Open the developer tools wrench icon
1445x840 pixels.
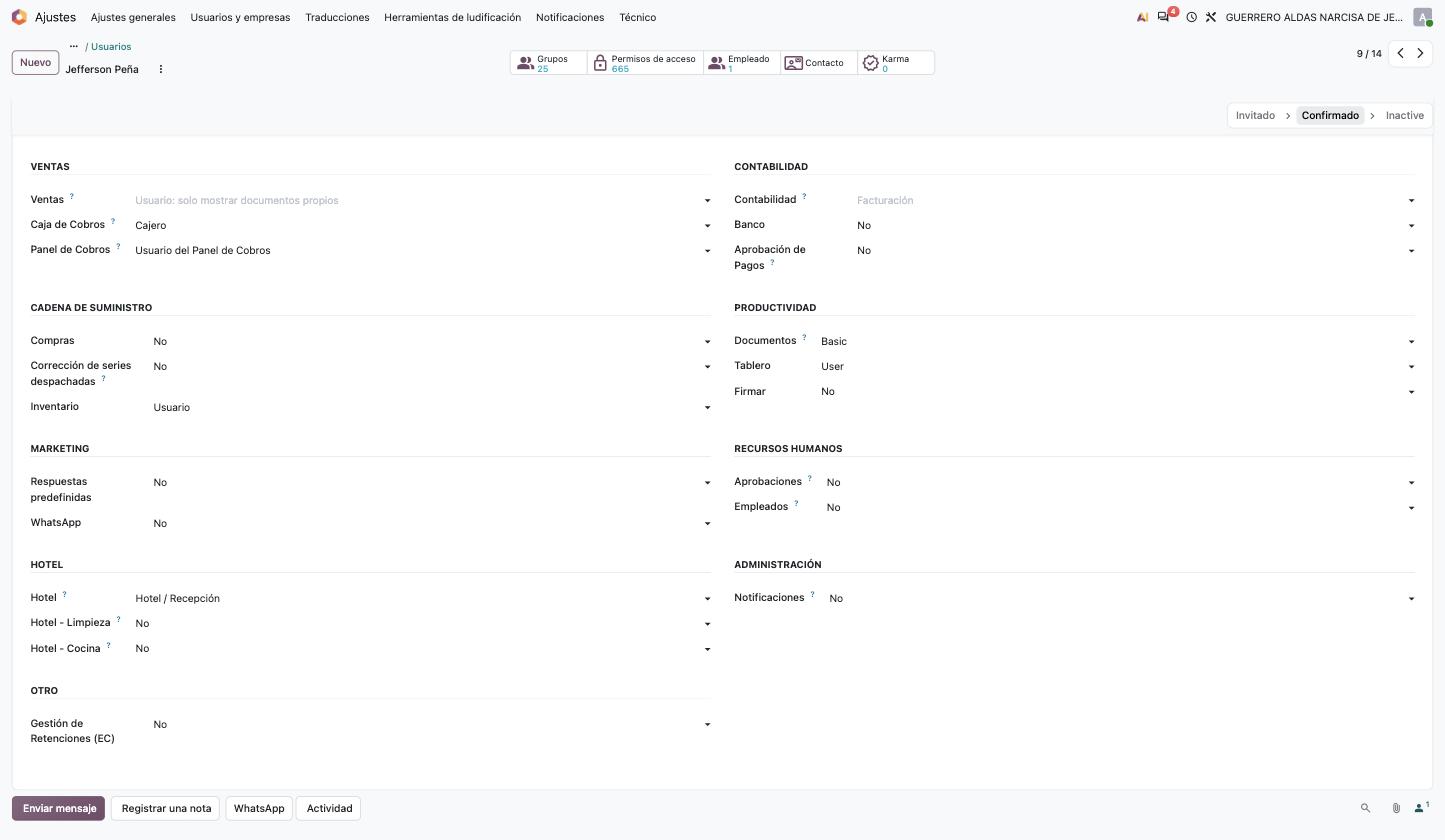pos(1210,17)
